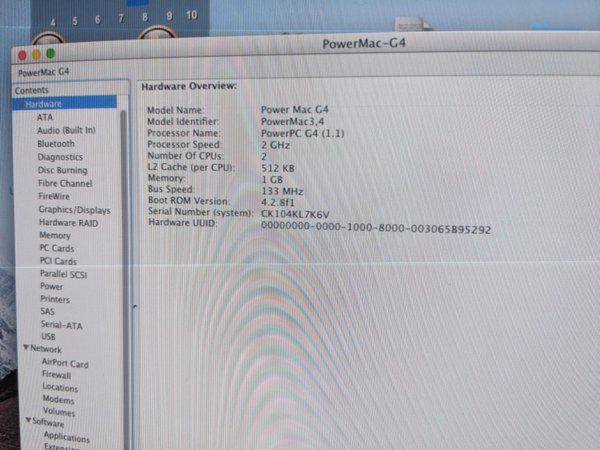Click the yellow minimize window button
Viewport: 600px width, 450px height.
(x=36, y=53)
